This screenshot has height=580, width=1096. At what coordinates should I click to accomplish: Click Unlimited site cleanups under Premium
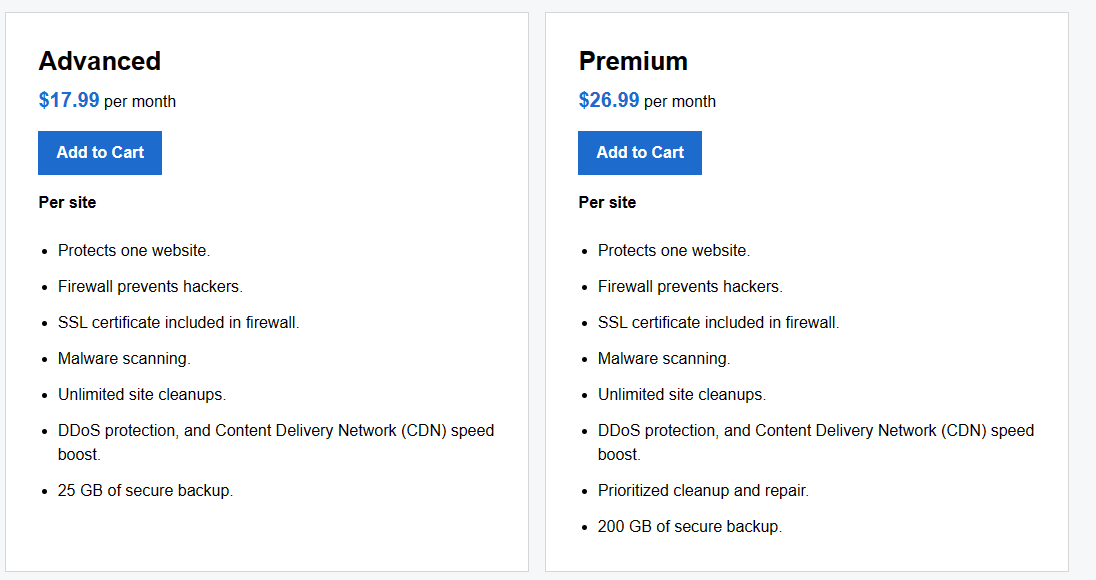681,394
